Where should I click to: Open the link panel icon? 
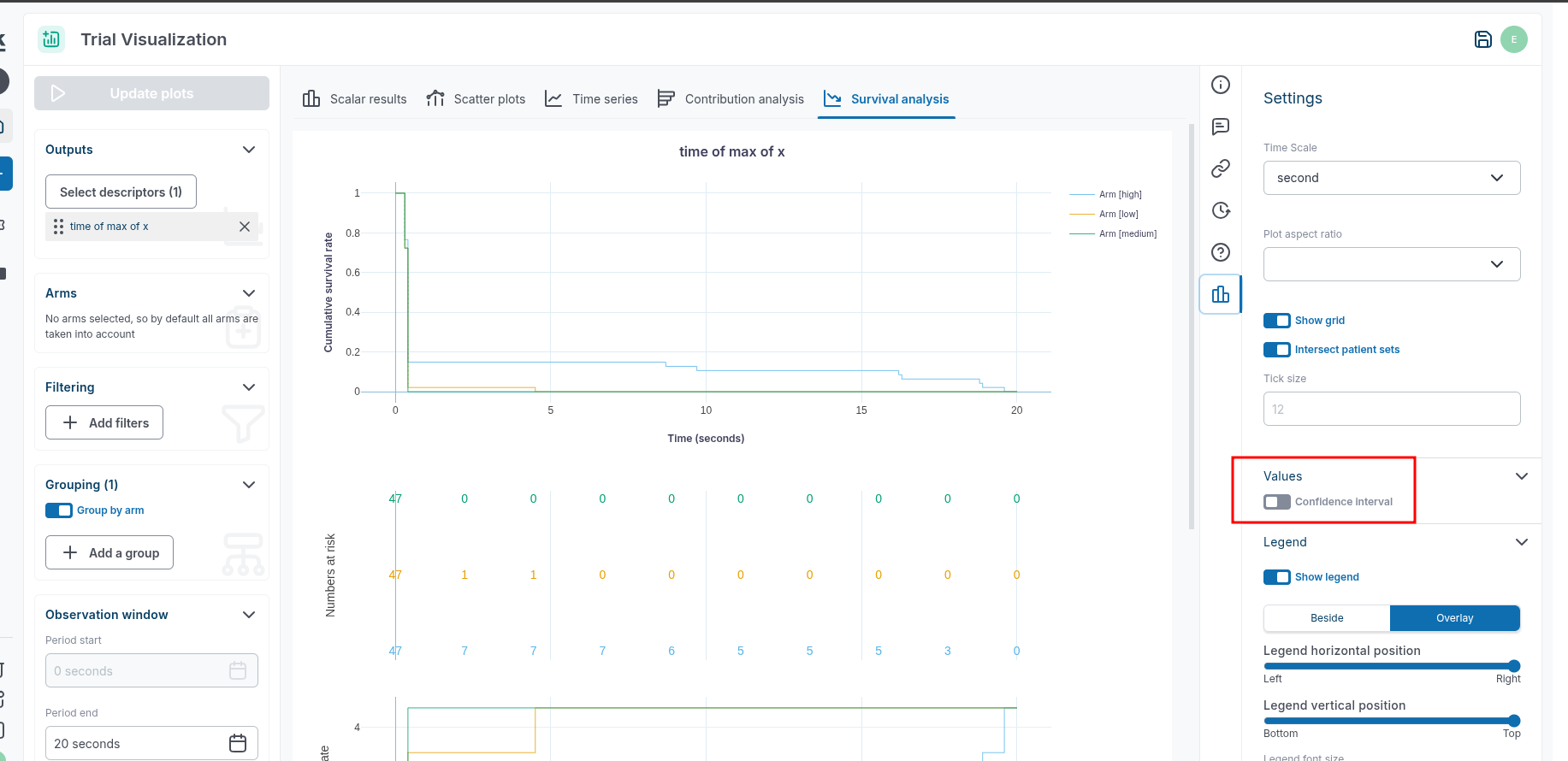pos(1221,168)
